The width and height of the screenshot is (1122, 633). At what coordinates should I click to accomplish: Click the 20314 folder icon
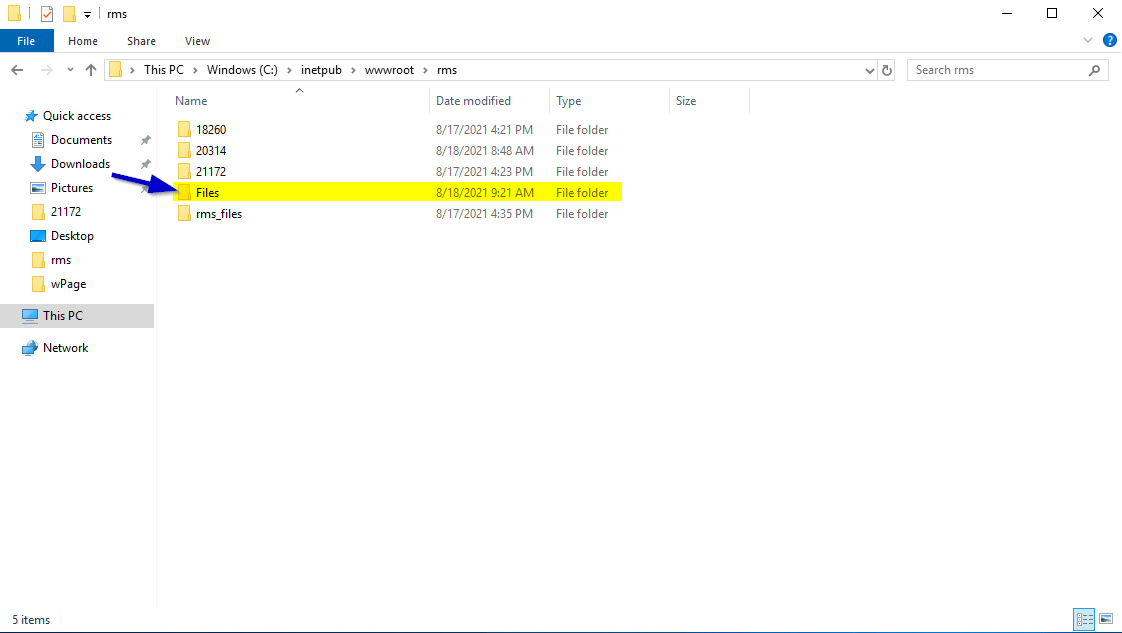[184, 151]
